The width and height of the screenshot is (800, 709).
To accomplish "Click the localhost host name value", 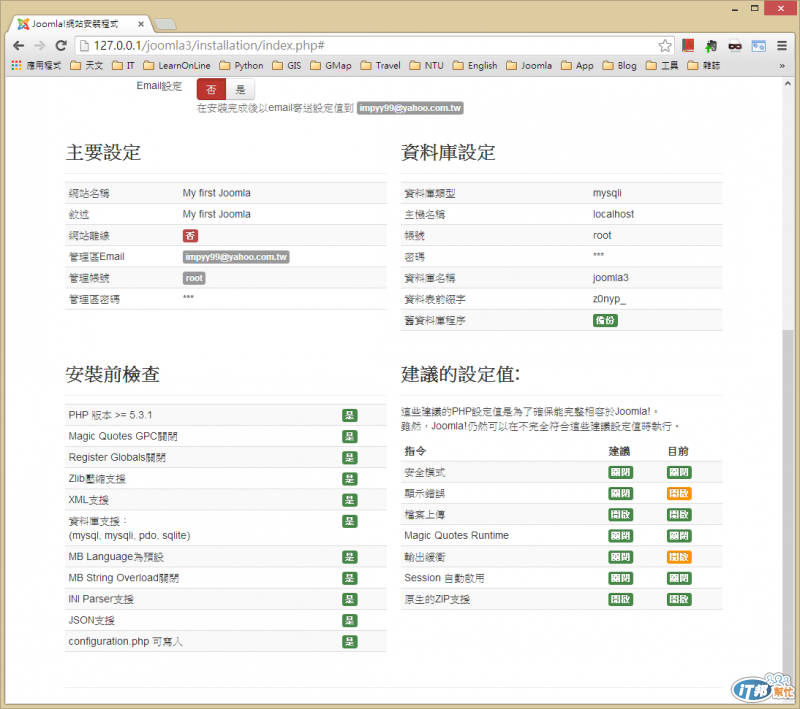I will click(613, 214).
